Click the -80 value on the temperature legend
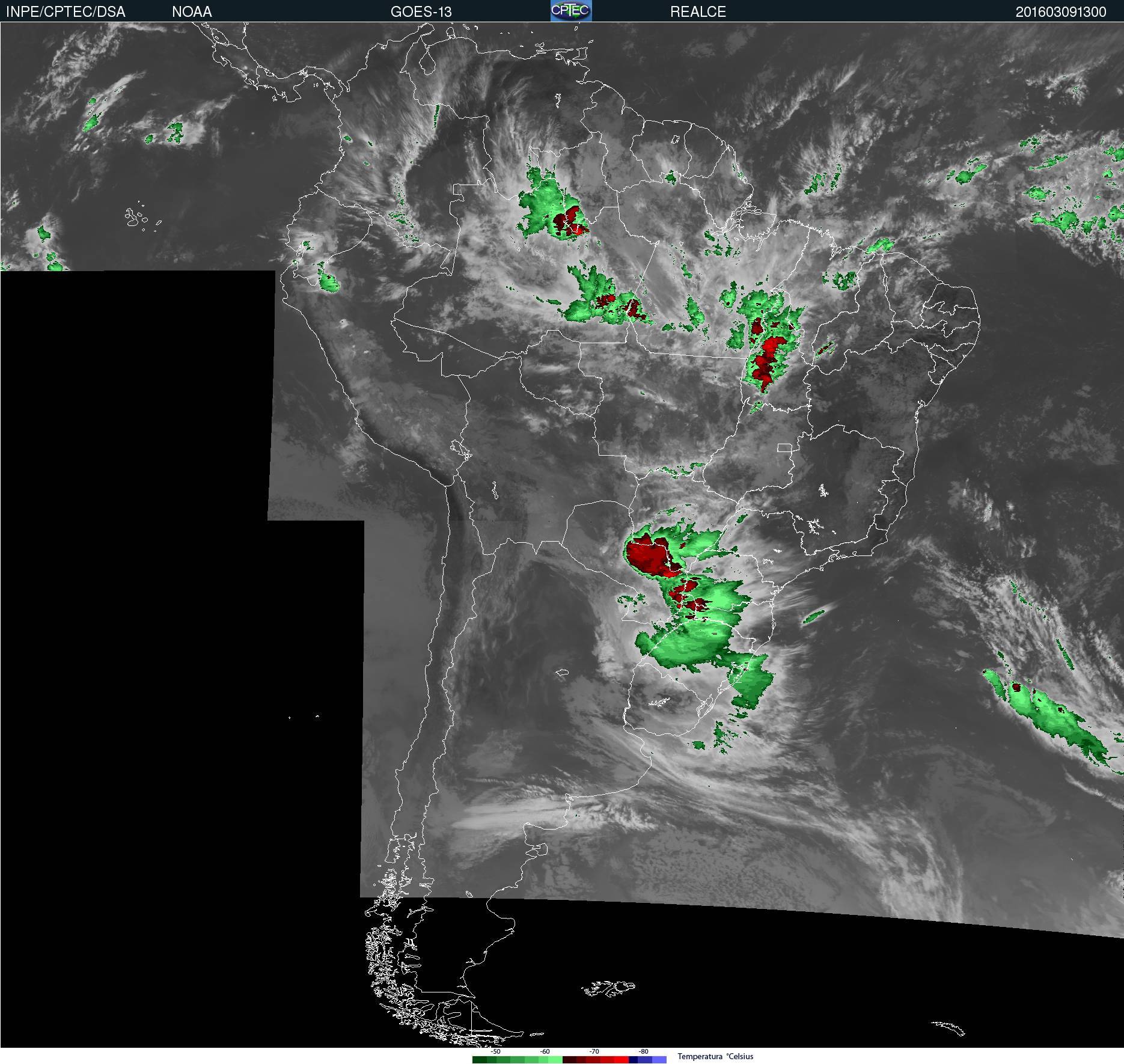This screenshot has height=1064, width=1124. [643, 1051]
